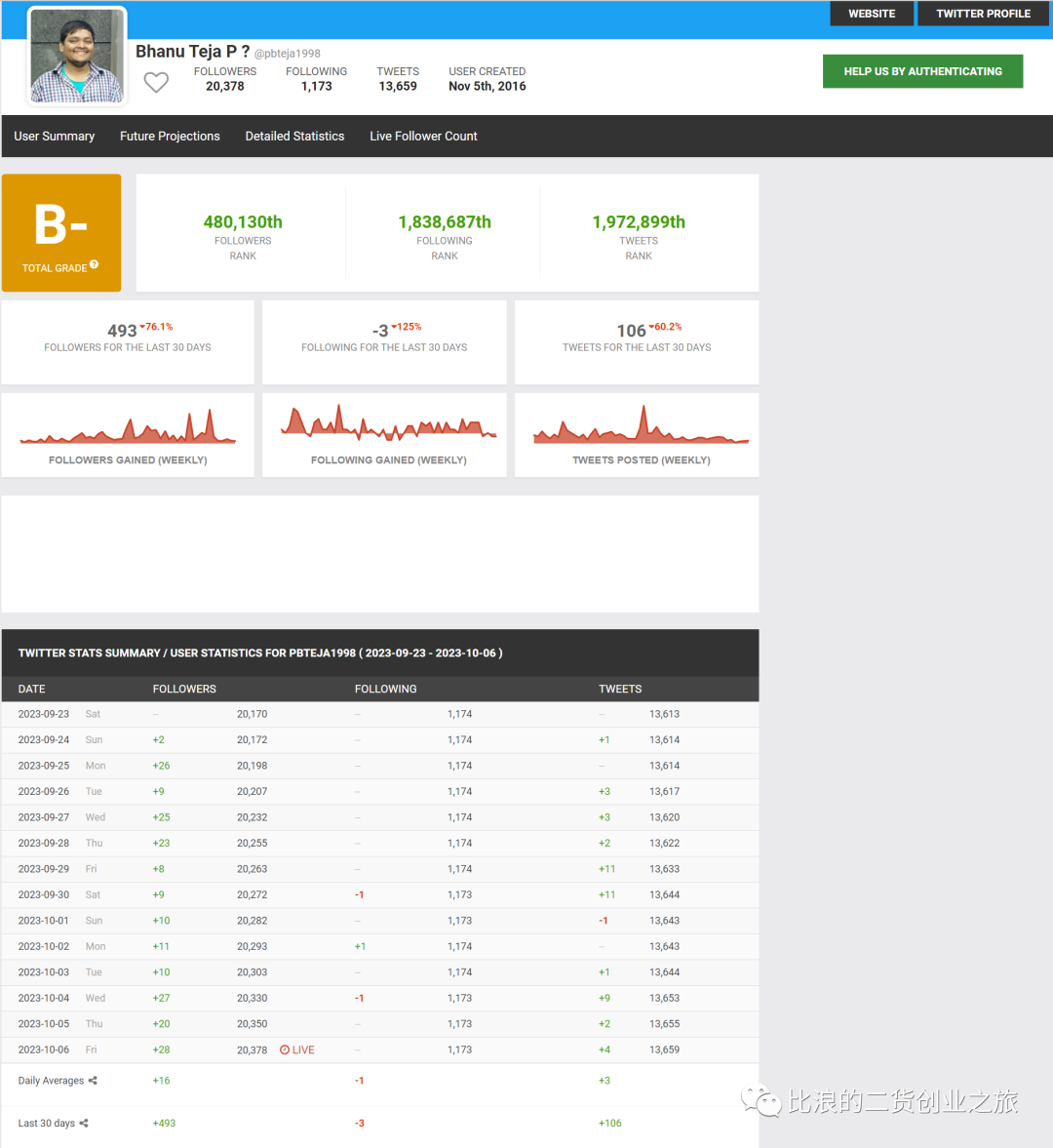
Task: Click tweet total "13,653" for 2023-10-04
Action: (664, 998)
